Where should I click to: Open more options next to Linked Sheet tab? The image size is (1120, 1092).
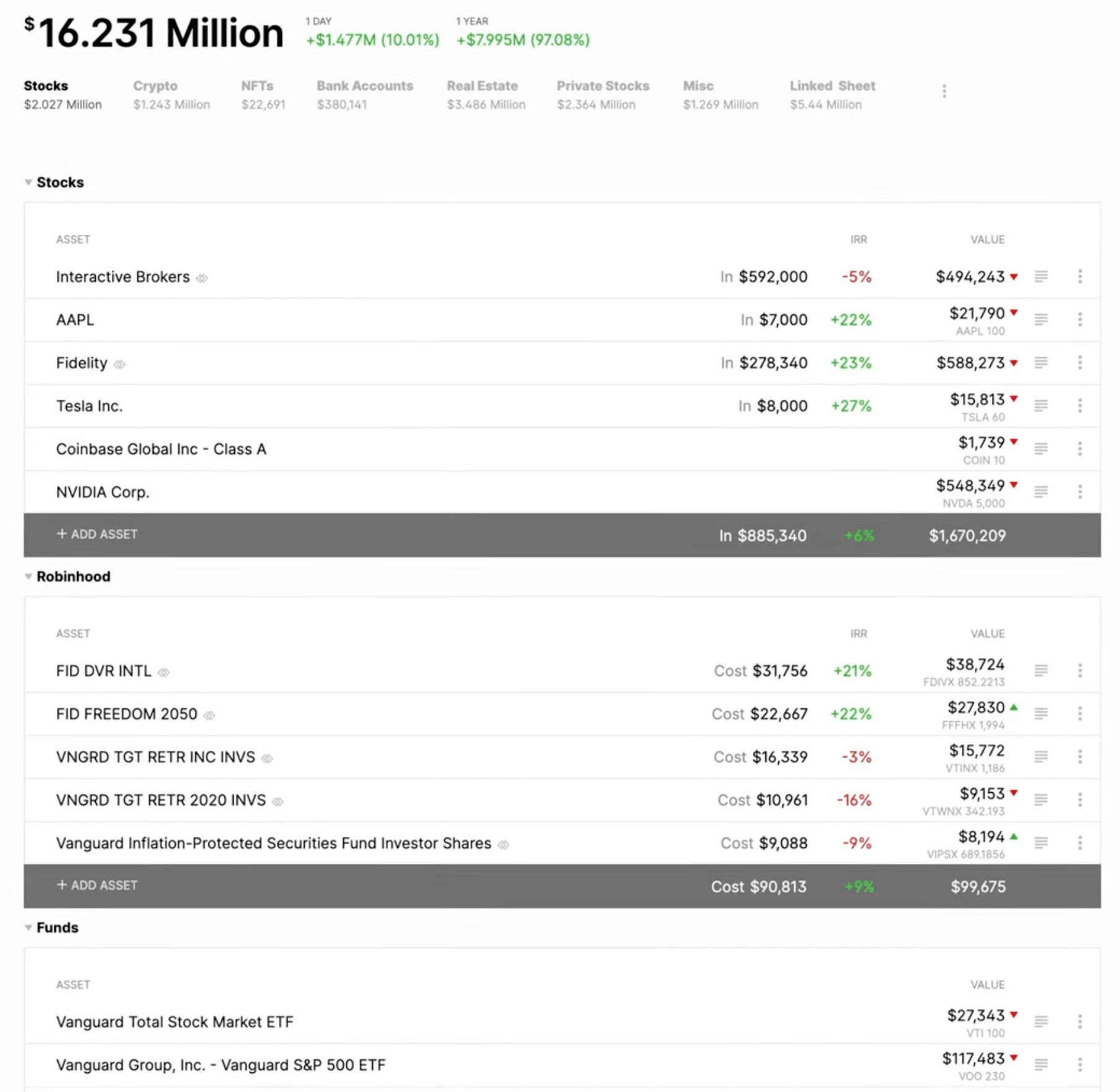[944, 91]
